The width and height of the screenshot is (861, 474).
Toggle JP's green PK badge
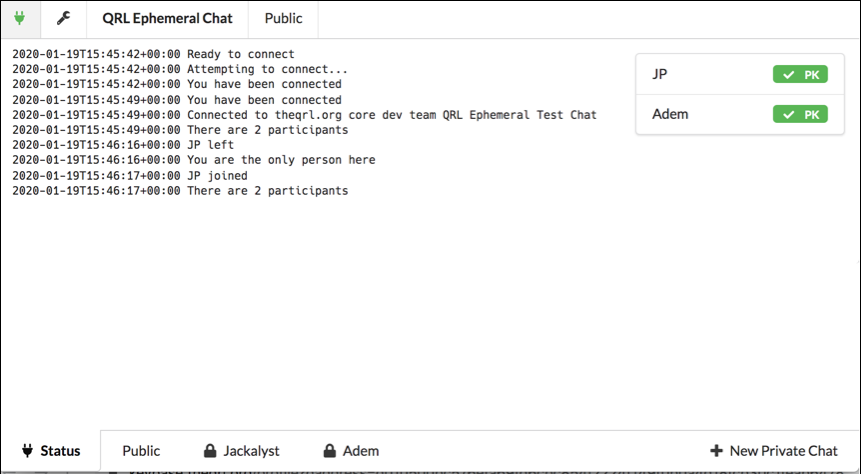[800, 74]
